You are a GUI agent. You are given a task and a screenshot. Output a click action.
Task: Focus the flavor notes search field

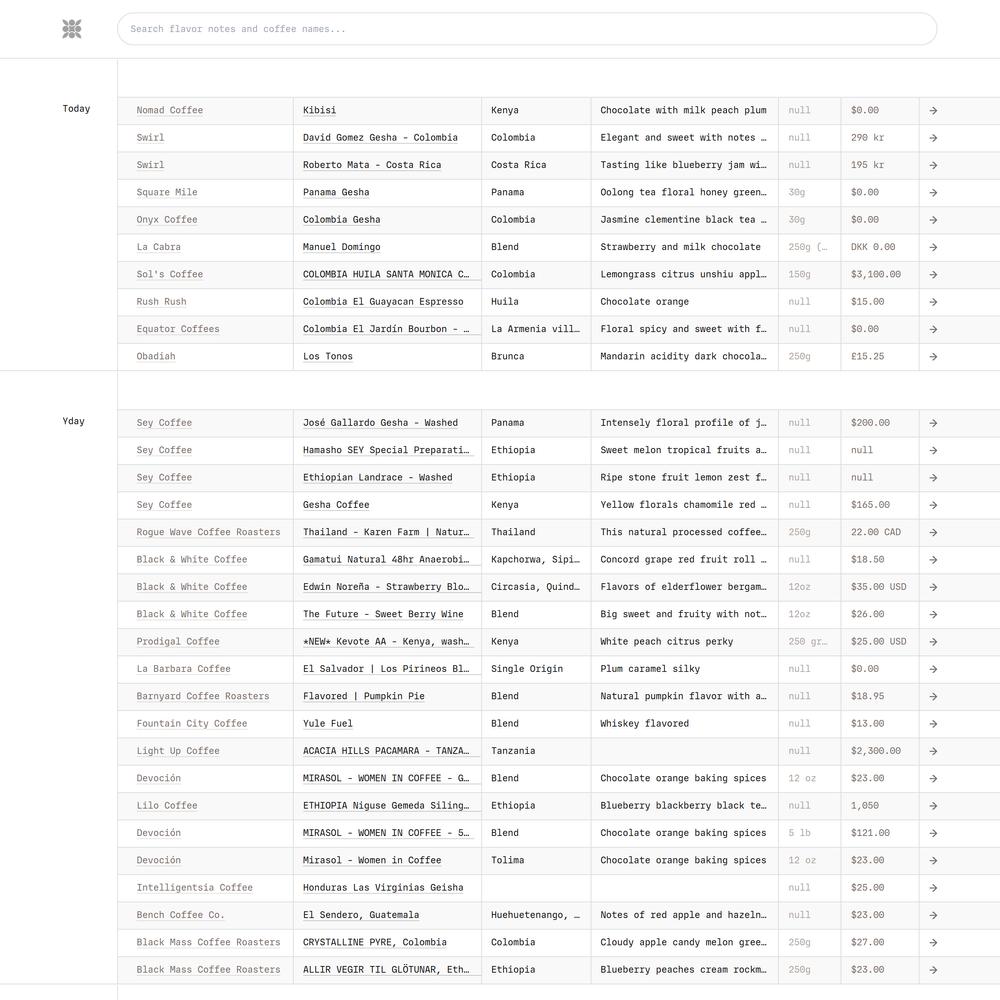[527, 29]
